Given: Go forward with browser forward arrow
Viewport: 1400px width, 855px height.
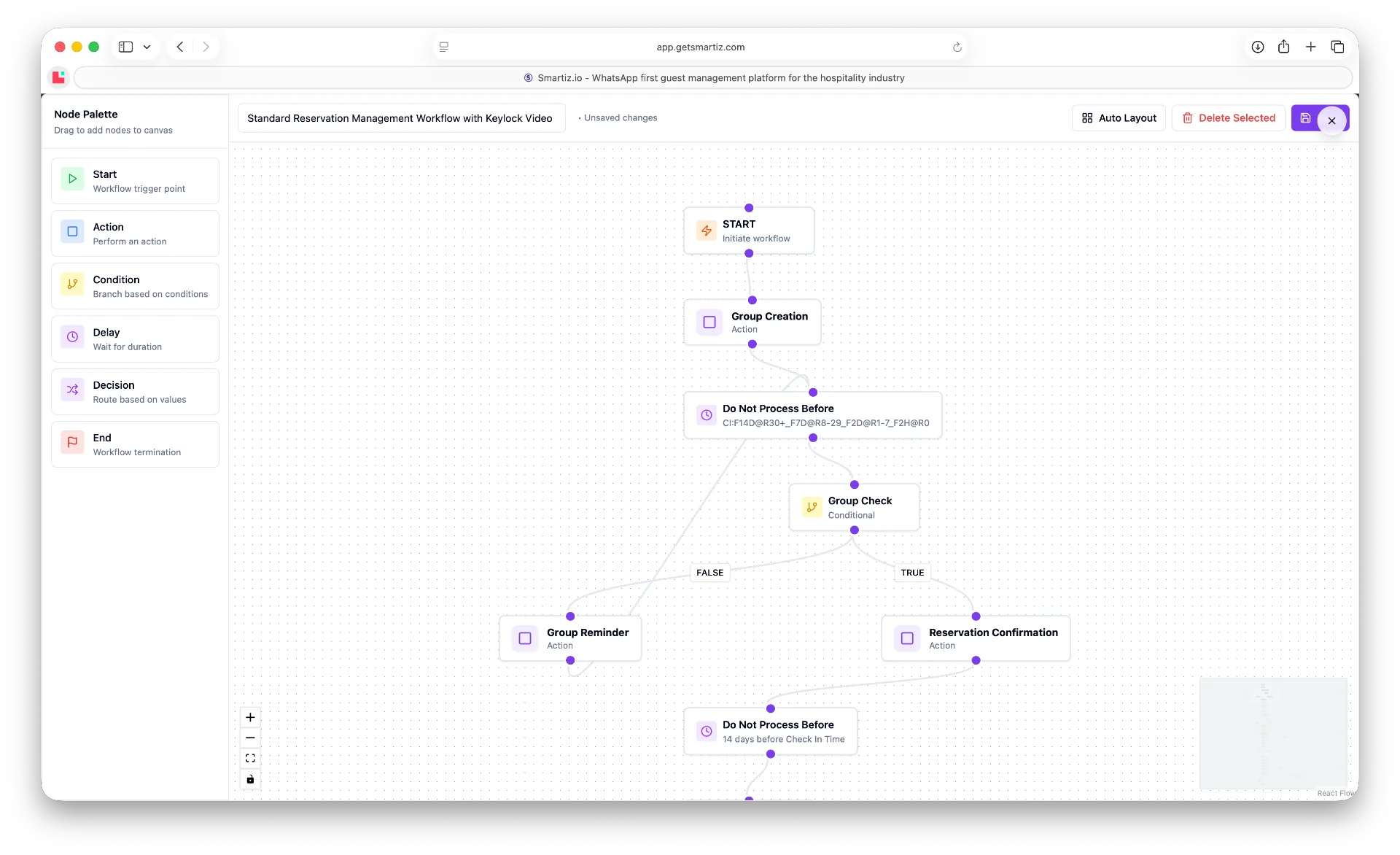Looking at the screenshot, I should [x=206, y=47].
